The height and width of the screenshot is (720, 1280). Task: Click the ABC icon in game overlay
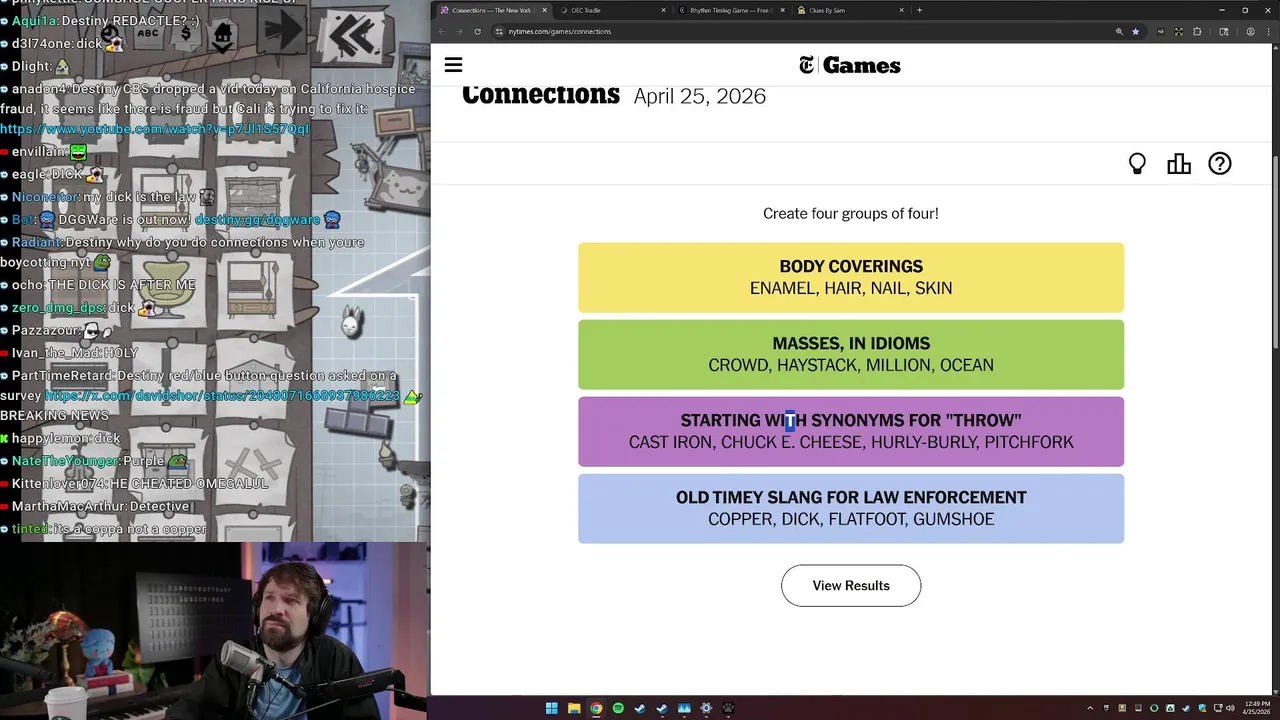[x=148, y=33]
